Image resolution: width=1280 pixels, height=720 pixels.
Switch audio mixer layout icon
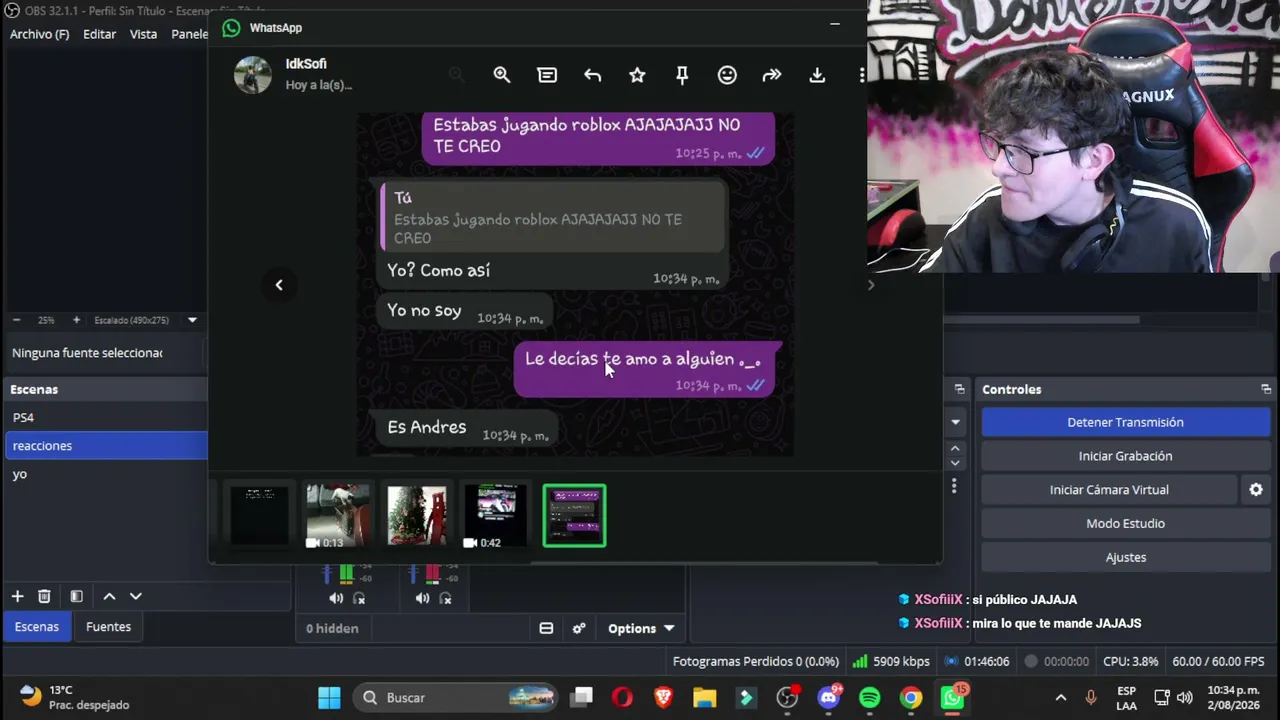[546, 628]
